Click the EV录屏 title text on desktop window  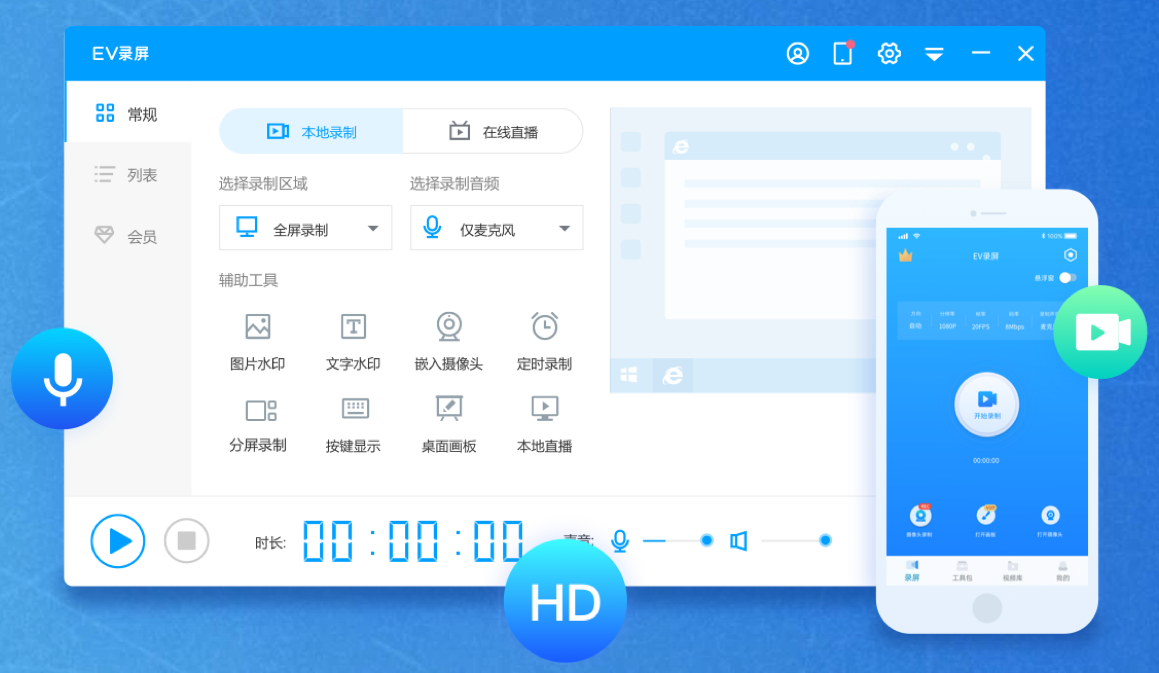click(x=120, y=53)
